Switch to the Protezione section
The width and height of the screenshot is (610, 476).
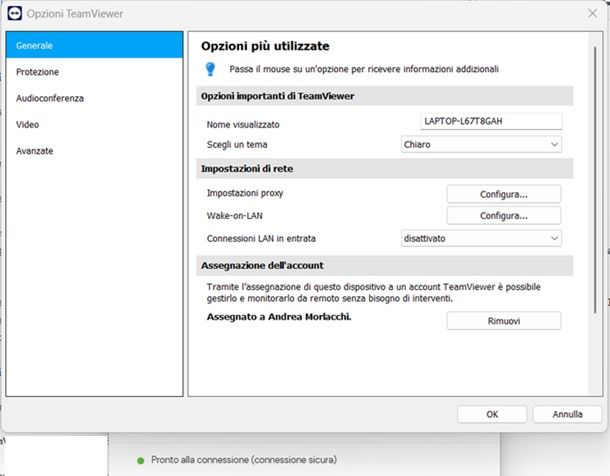(x=95, y=72)
